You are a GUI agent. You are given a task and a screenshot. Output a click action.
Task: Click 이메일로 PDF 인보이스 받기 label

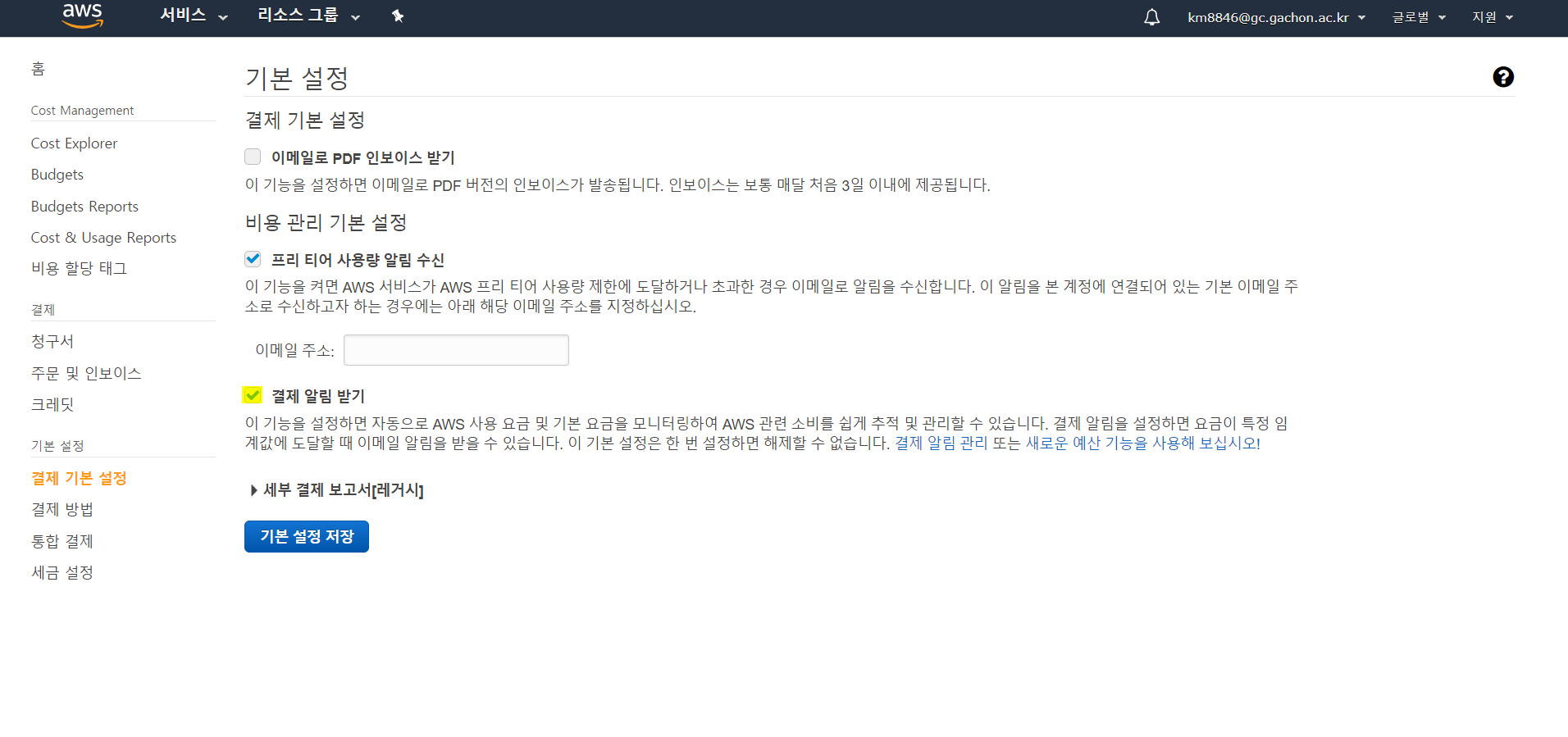coord(363,157)
